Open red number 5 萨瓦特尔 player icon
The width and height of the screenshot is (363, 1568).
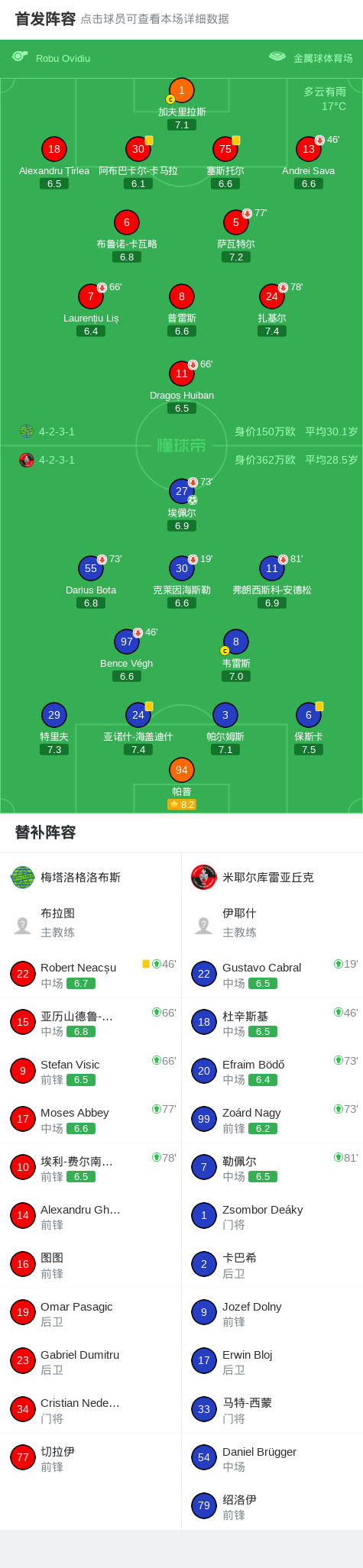(x=235, y=222)
